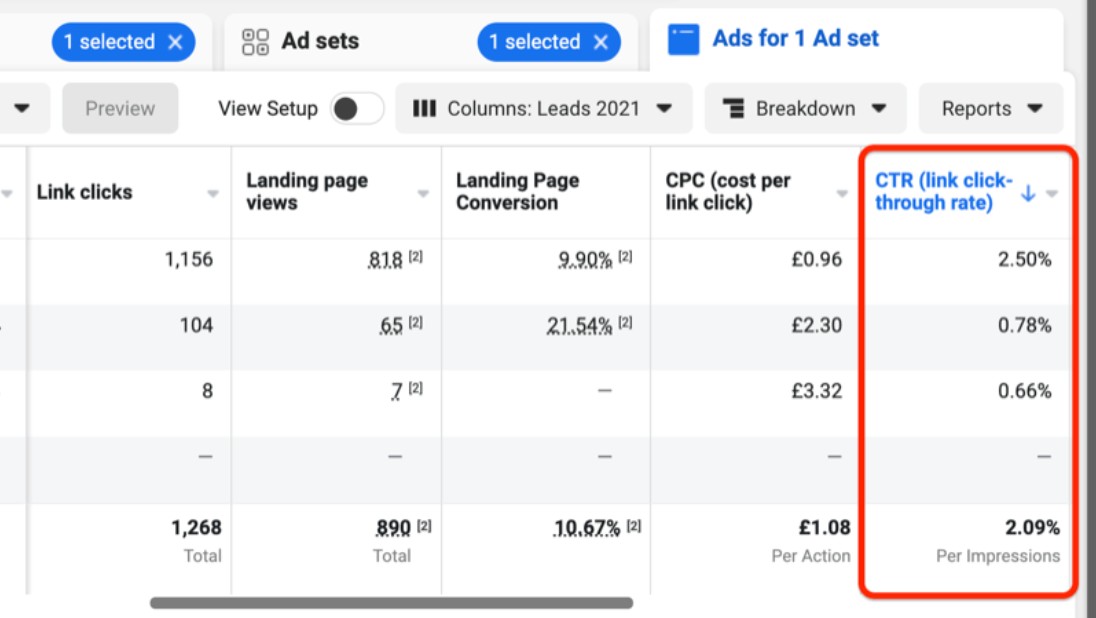Open the Reports dropdown menu
The height and width of the screenshot is (618, 1096).
point(991,109)
